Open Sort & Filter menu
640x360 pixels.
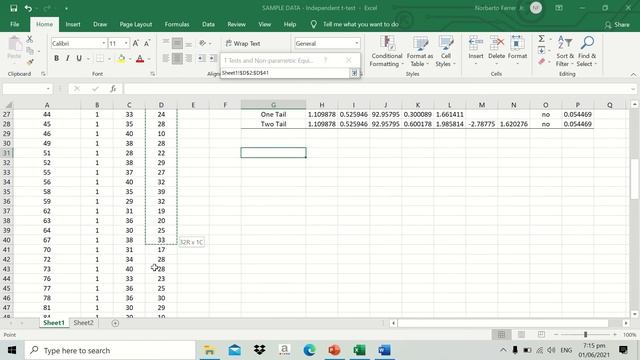565,51
